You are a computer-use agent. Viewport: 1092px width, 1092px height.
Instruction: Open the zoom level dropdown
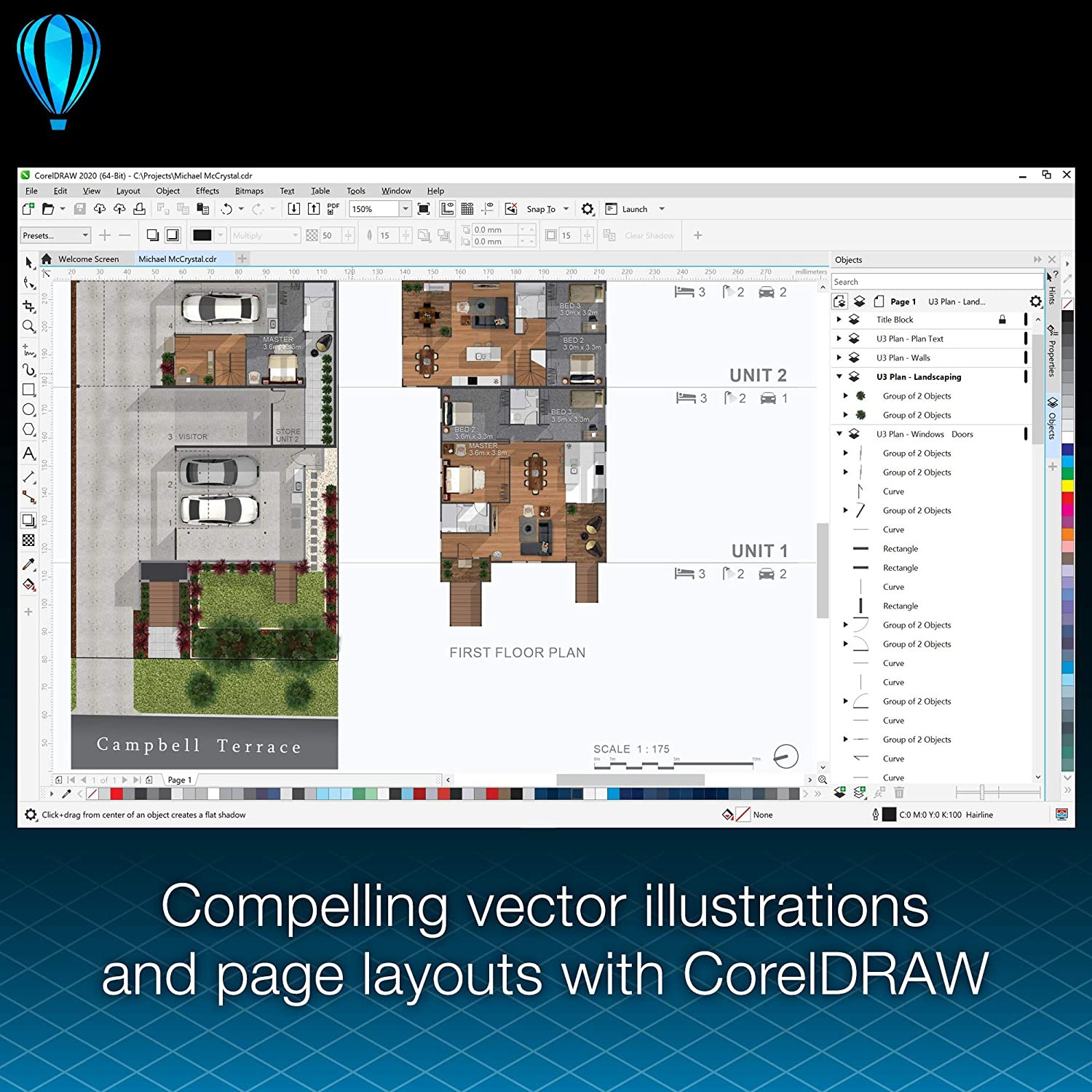(x=405, y=209)
